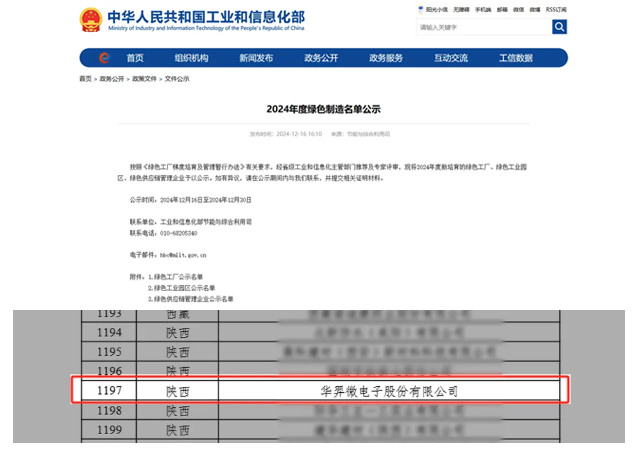Click the email address hbc@miit.gov.cn
This screenshot has height=471, width=634.
tap(183, 255)
